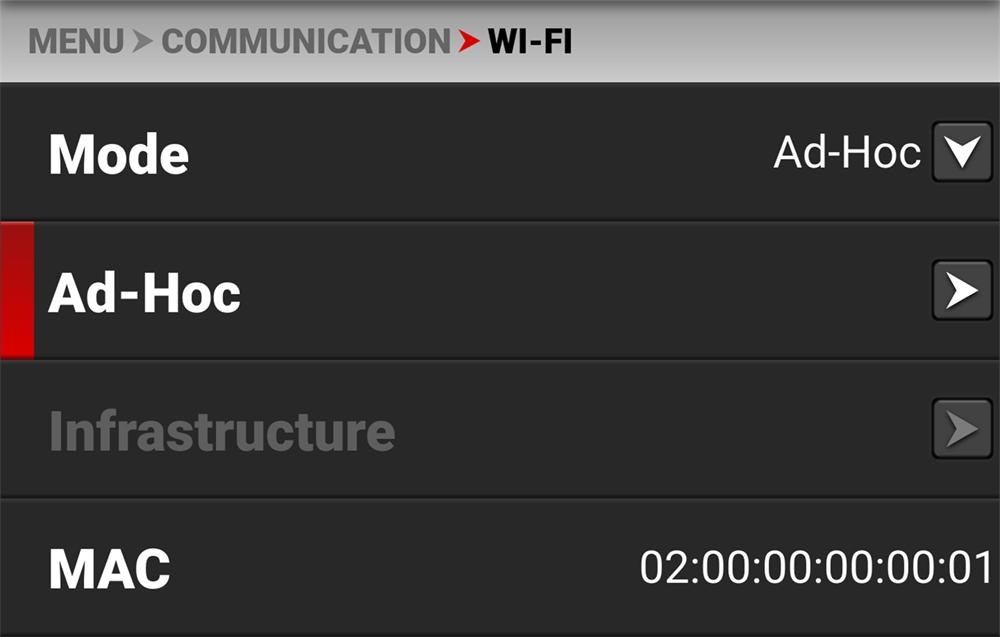This screenshot has width=1000, height=637.
Task: Click the disabled Infrastructure label
Action: point(222,432)
